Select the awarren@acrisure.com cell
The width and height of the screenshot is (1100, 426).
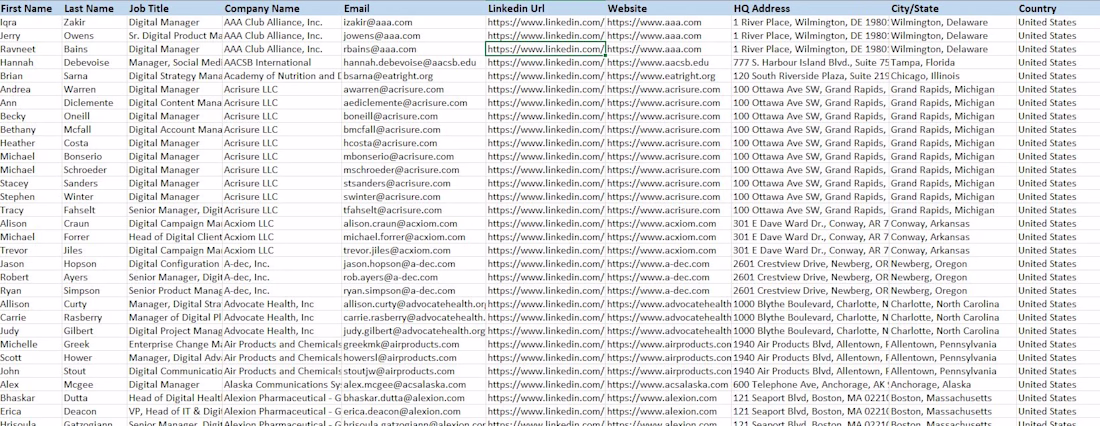tap(414, 89)
